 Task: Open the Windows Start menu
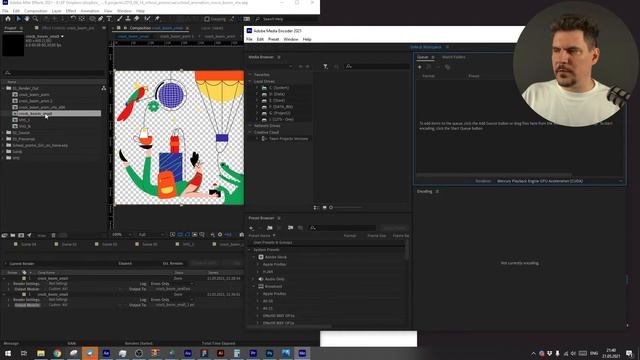[x=8, y=353]
